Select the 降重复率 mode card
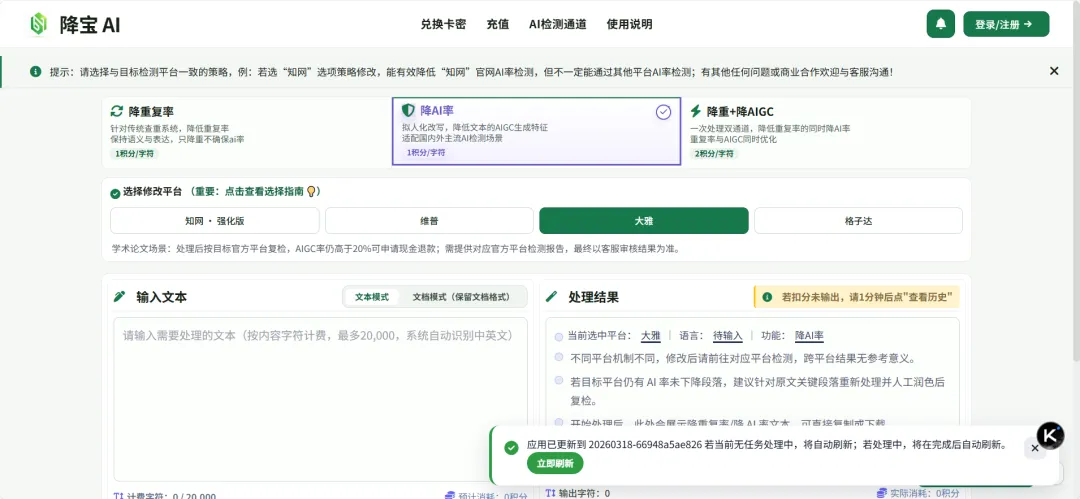Screen dimensions: 1080x499 tap(247, 132)
